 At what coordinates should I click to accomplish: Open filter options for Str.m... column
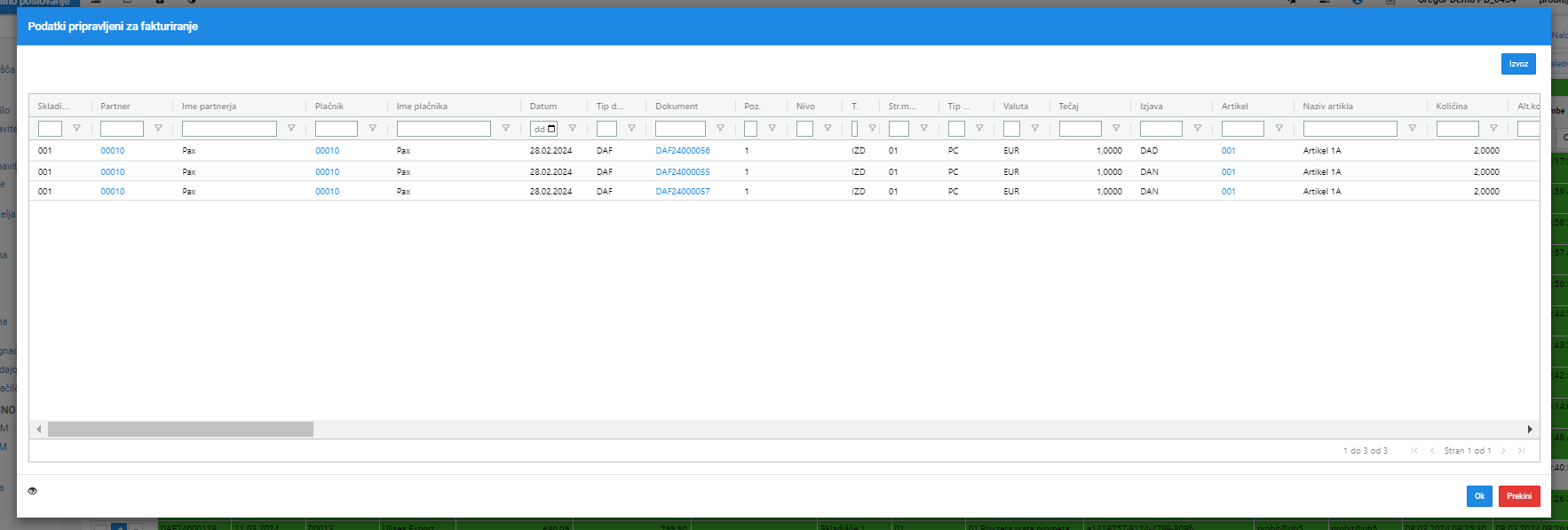click(x=923, y=129)
